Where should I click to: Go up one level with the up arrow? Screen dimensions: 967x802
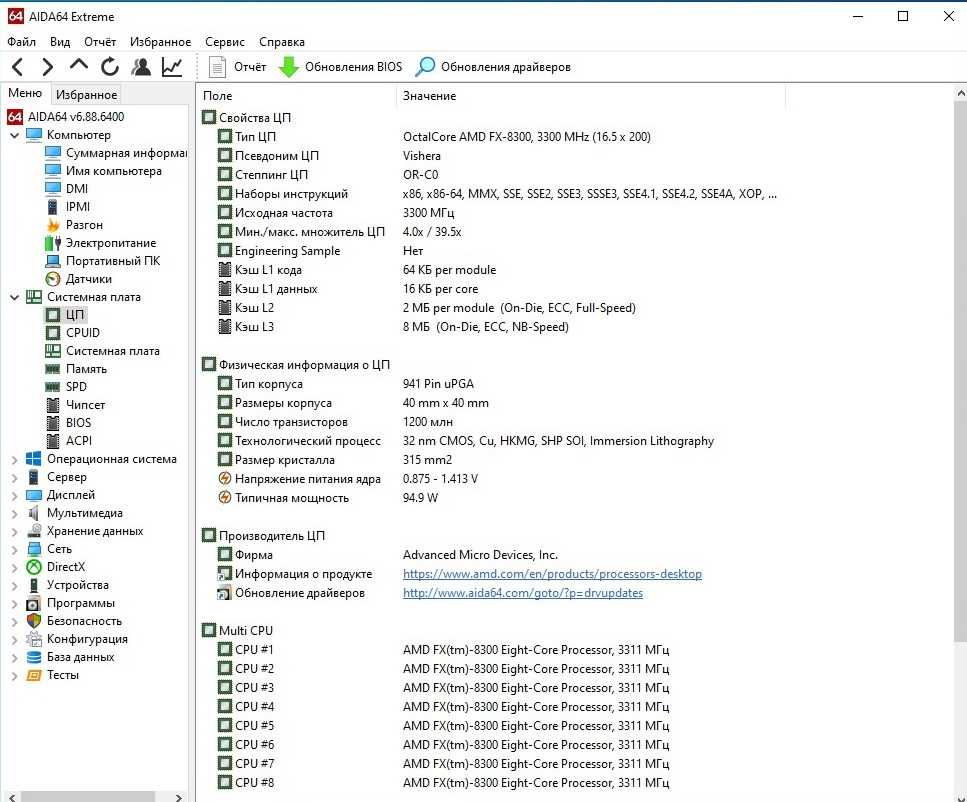[79, 65]
